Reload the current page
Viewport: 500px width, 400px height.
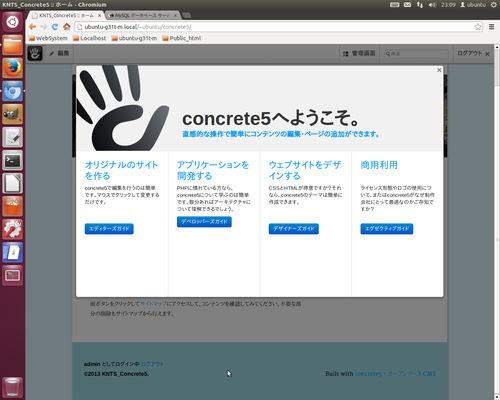coord(55,27)
